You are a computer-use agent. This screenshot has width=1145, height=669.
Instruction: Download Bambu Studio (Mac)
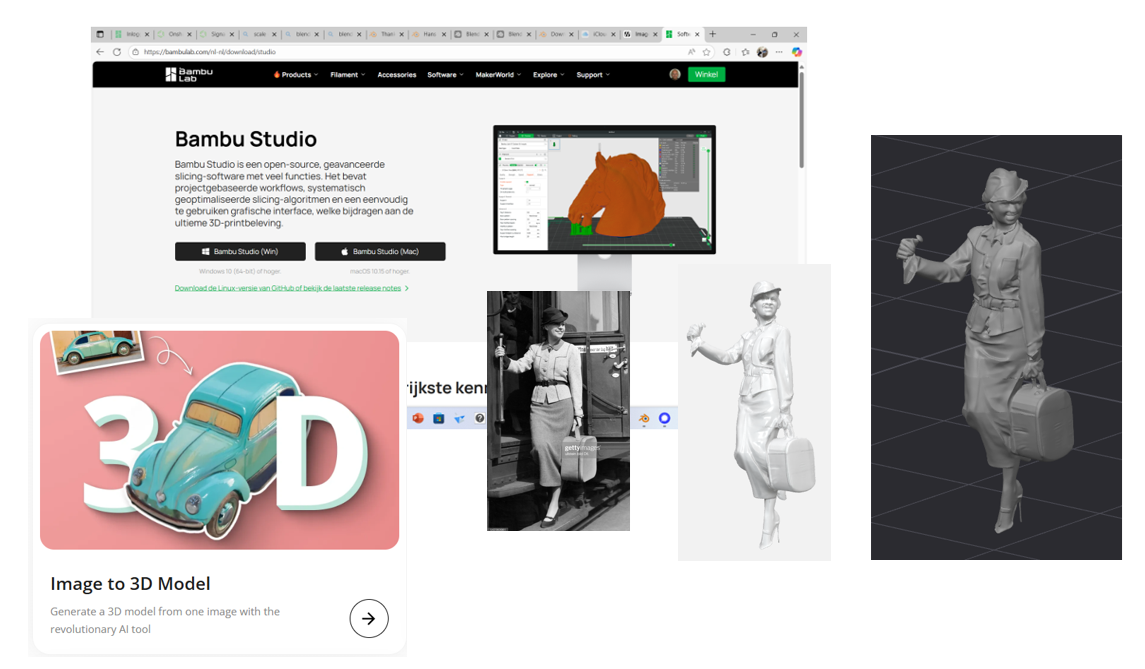(x=380, y=252)
